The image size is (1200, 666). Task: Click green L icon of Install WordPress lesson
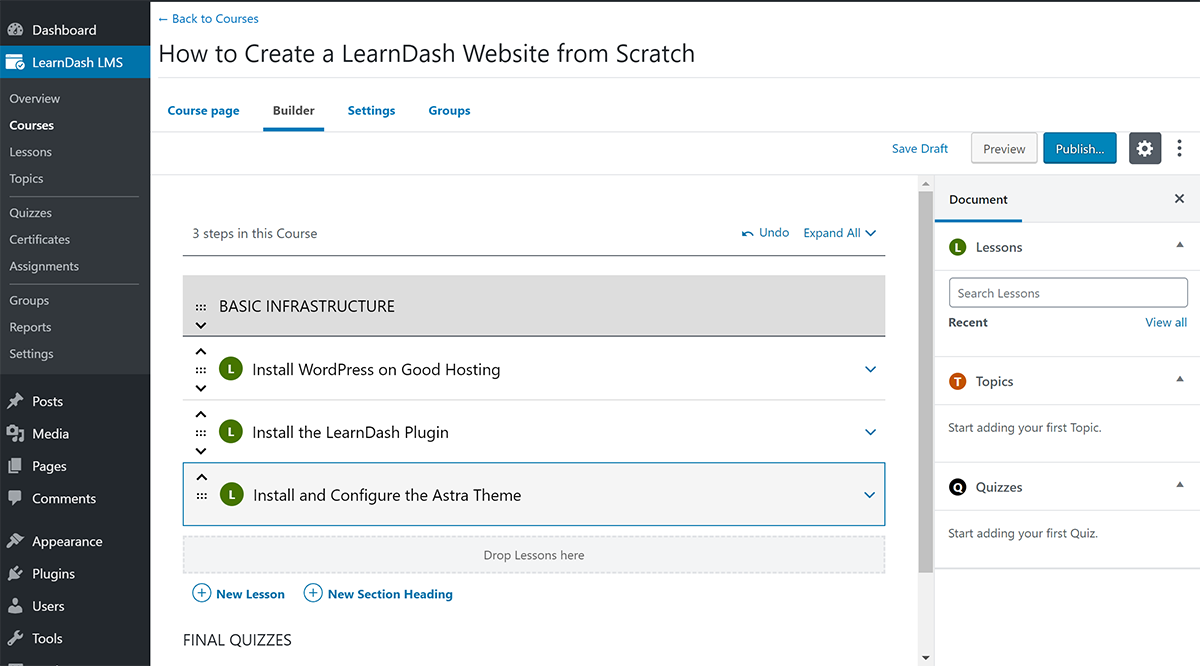(231, 369)
